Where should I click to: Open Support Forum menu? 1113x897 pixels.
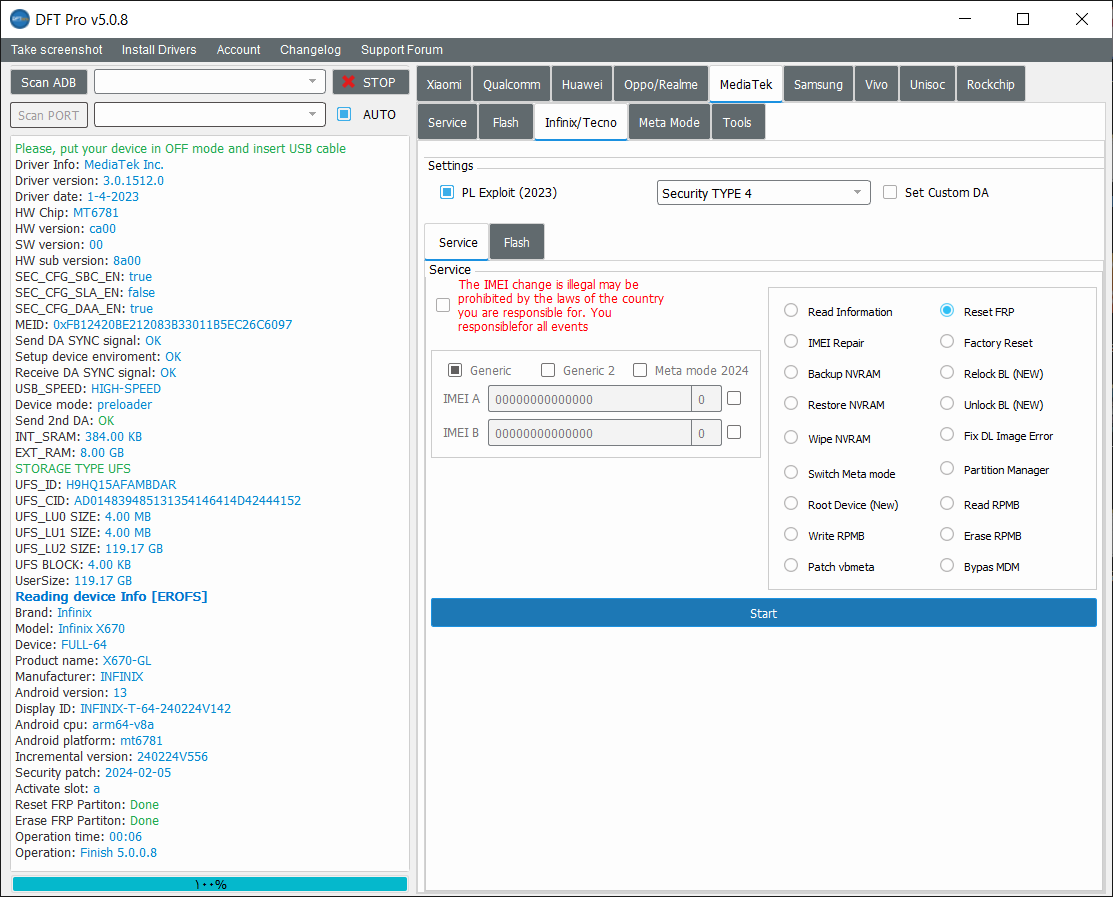coord(402,50)
